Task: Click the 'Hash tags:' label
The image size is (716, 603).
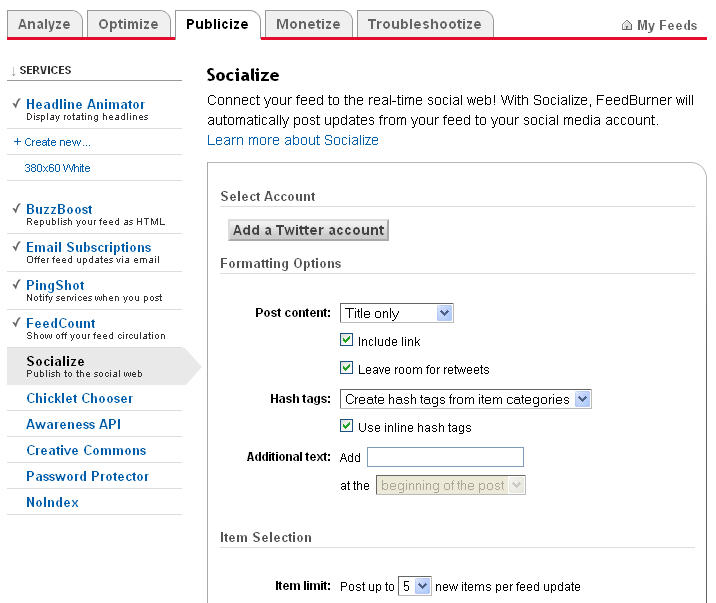Action: point(300,399)
